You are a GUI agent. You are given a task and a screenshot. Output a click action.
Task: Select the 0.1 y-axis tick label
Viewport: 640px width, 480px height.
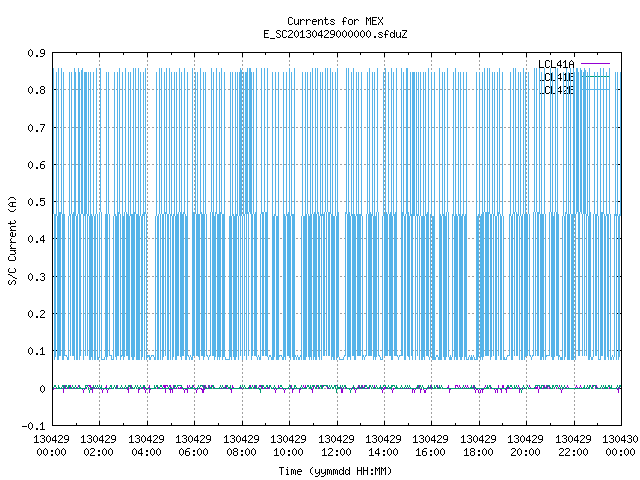(x=36, y=351)
